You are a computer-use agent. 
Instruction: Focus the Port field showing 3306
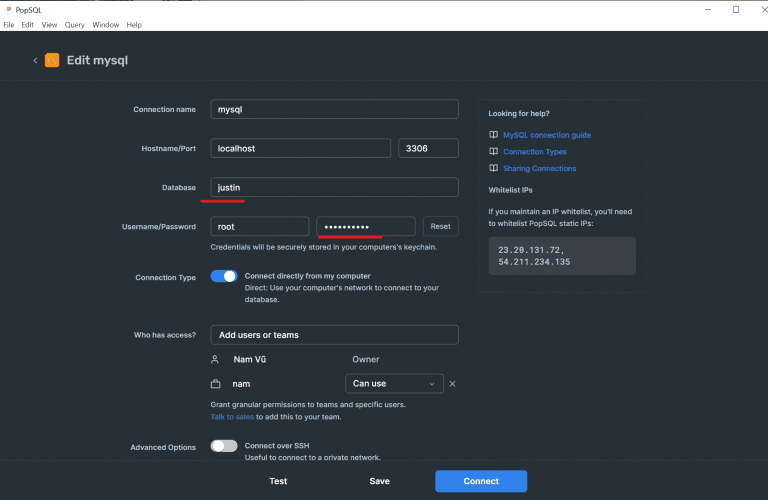pyautogui.click(x=429, y=148)
